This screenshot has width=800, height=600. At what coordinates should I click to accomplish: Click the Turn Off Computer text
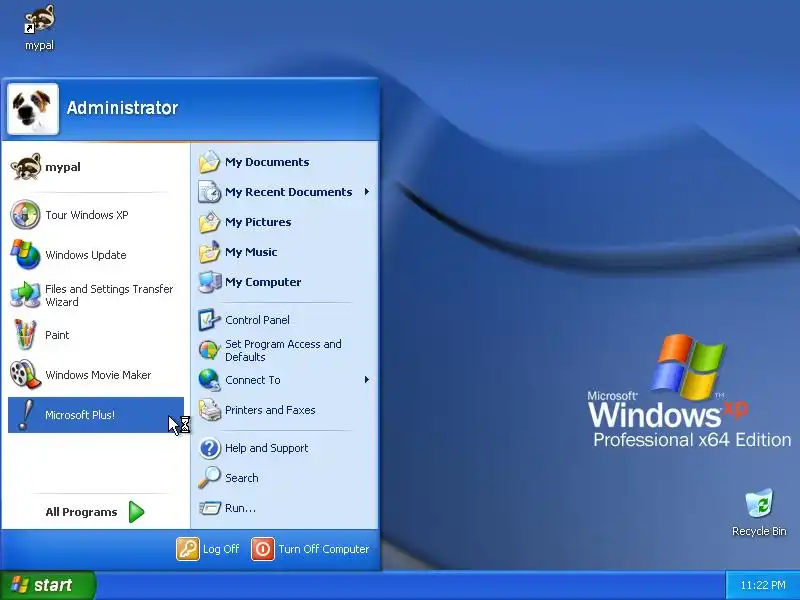tap(323, 549)
